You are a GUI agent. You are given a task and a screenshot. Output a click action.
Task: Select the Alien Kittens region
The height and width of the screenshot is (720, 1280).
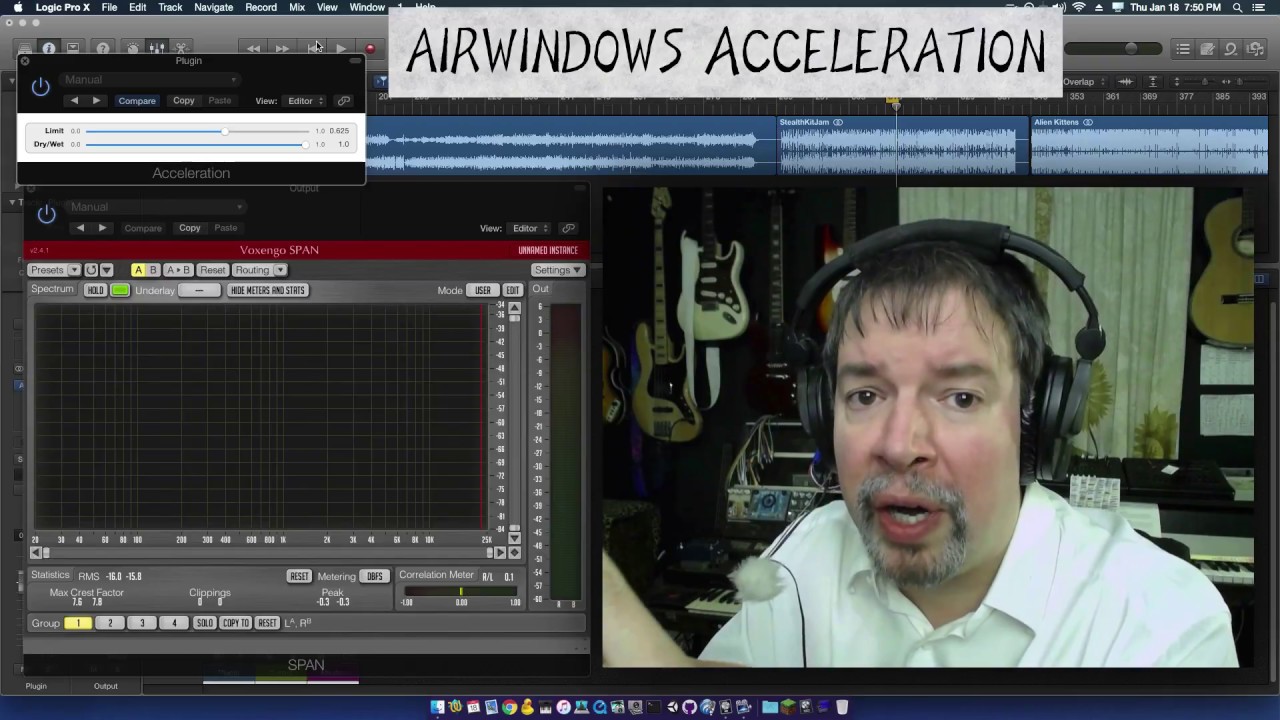[1149, 145]
